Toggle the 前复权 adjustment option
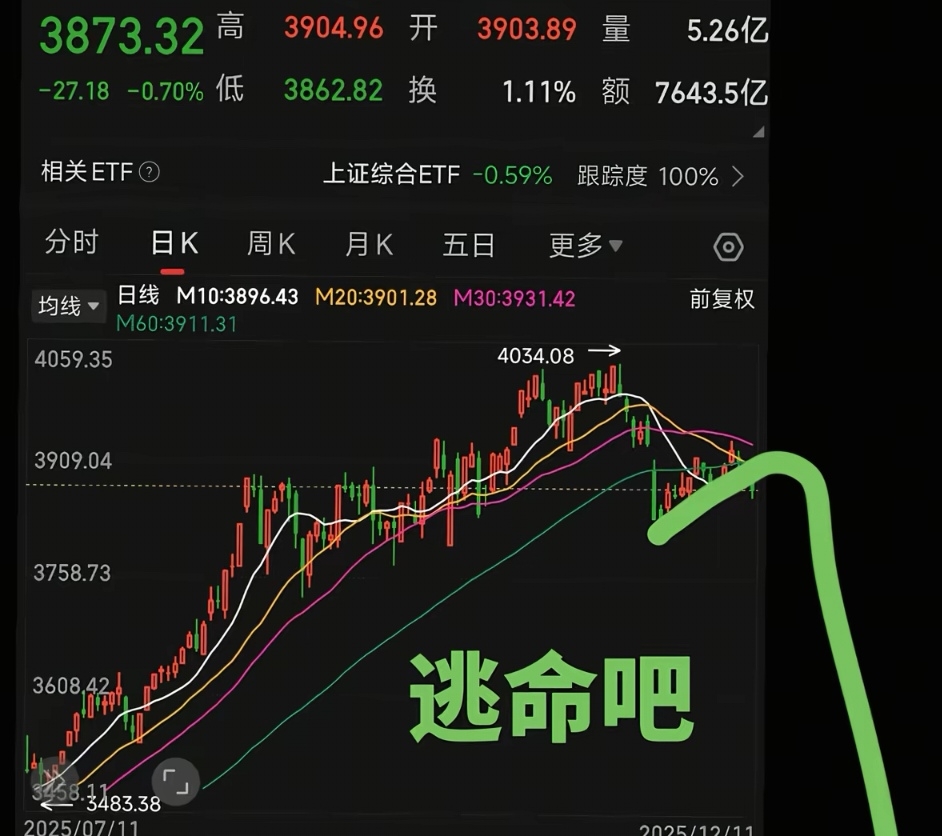 722,299
